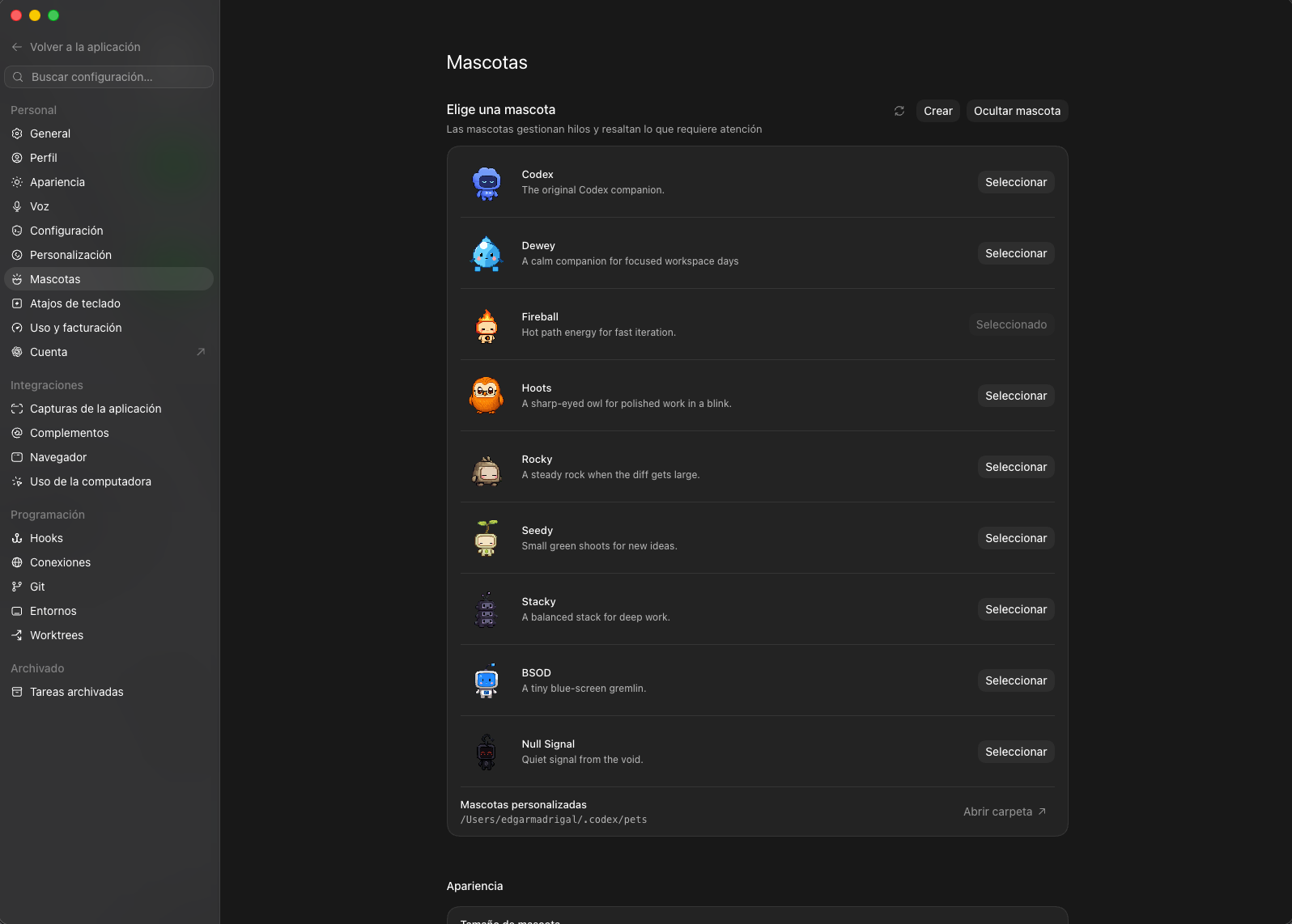Create a new pet with Crear
The image size is (1292, 924).
pyautogui.click(x=938, y=111)
